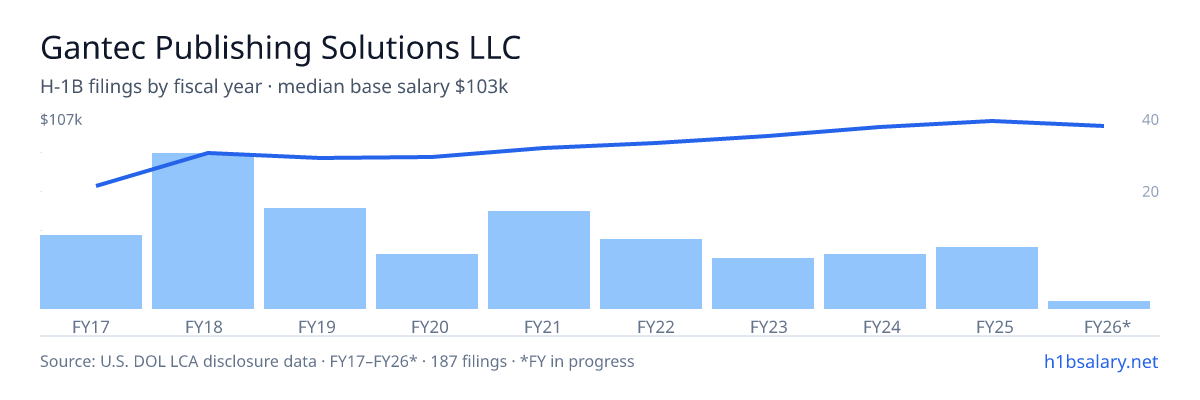This screenshot has width=1200, height=400.
Task: Click the FY19 filings bar
Action: (315, 258)
